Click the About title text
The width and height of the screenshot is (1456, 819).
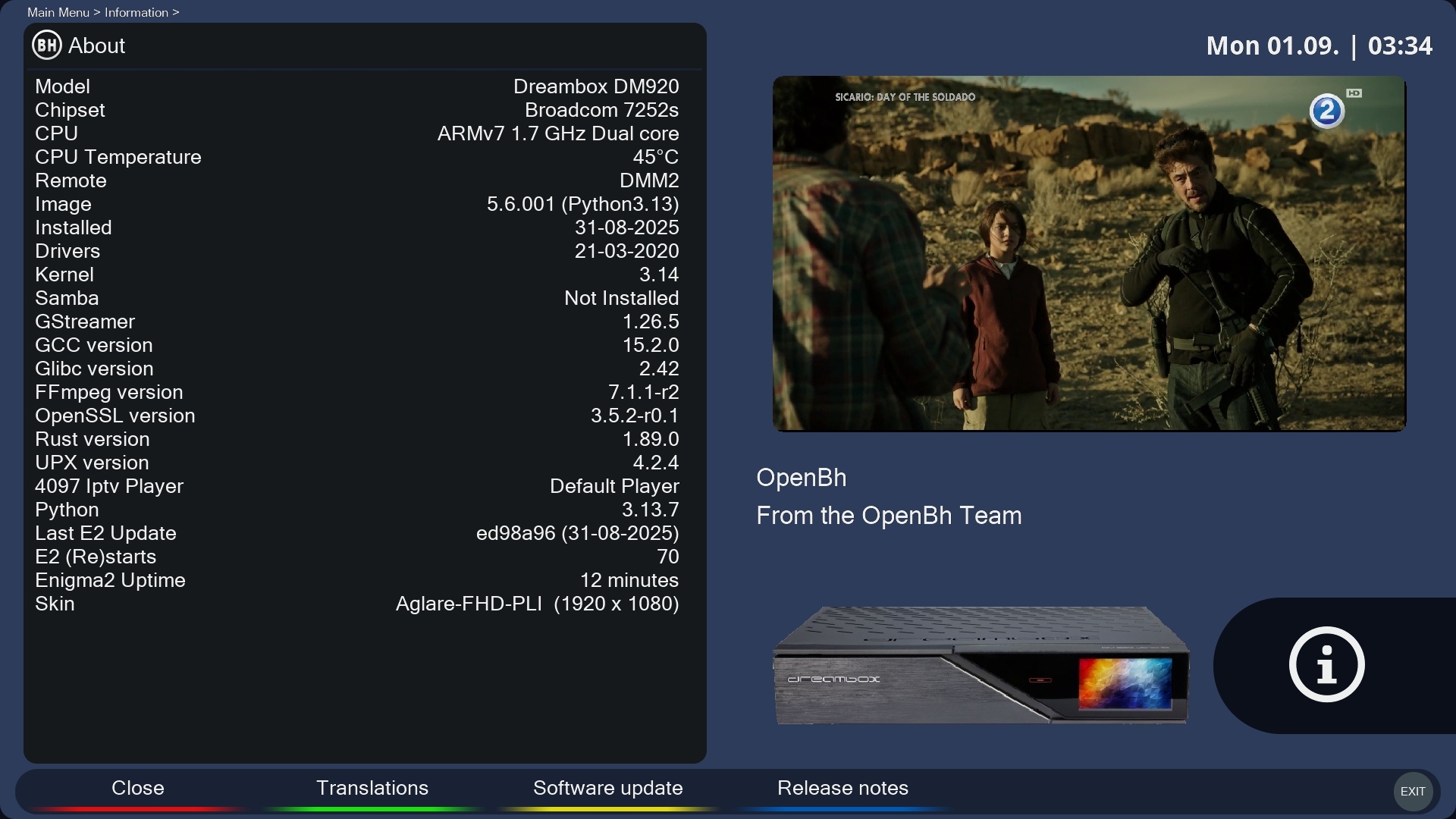tap(97, 45)
